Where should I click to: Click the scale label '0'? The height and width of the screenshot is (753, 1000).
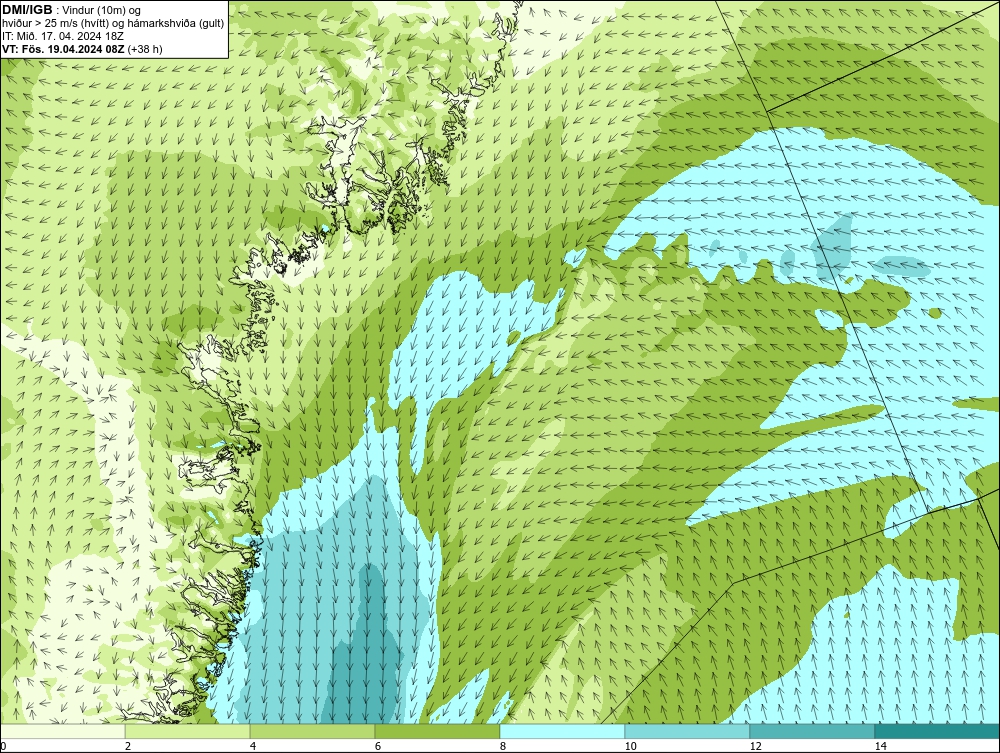click(3, 746)
